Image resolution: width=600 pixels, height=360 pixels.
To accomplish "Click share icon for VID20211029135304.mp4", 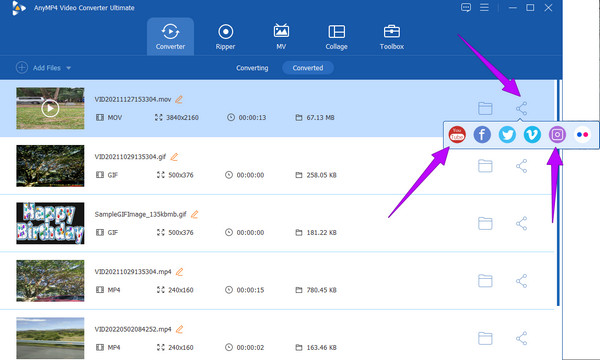I will (522, 281).
